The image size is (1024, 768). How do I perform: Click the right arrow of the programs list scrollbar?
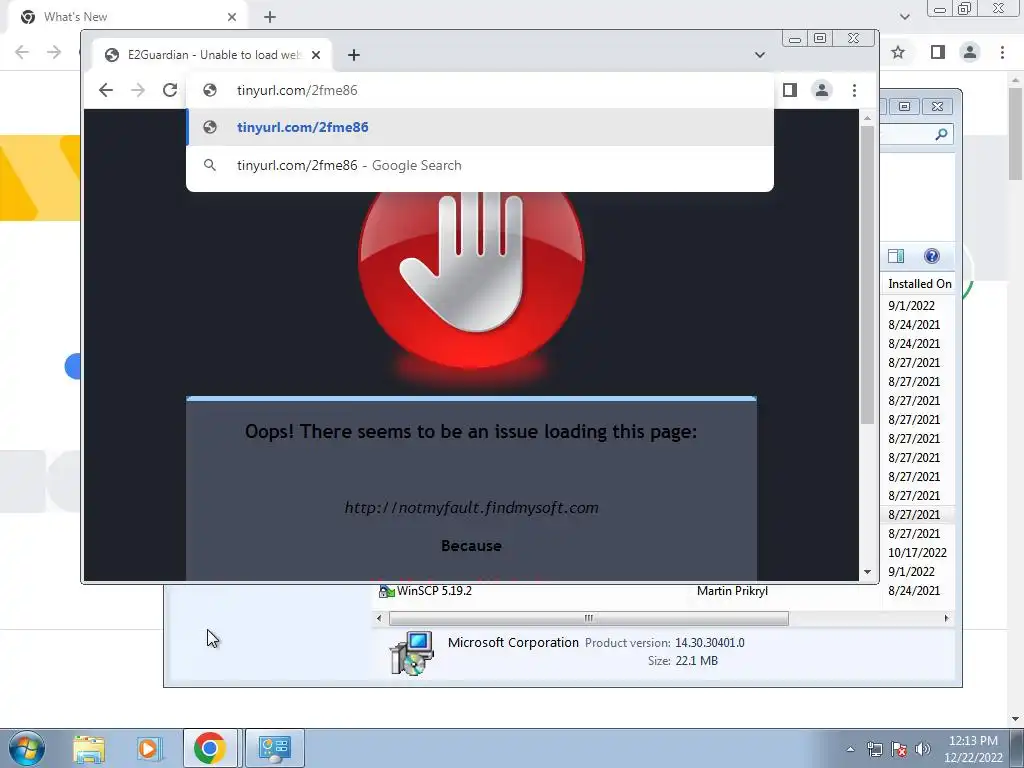[x=946, y=618]
